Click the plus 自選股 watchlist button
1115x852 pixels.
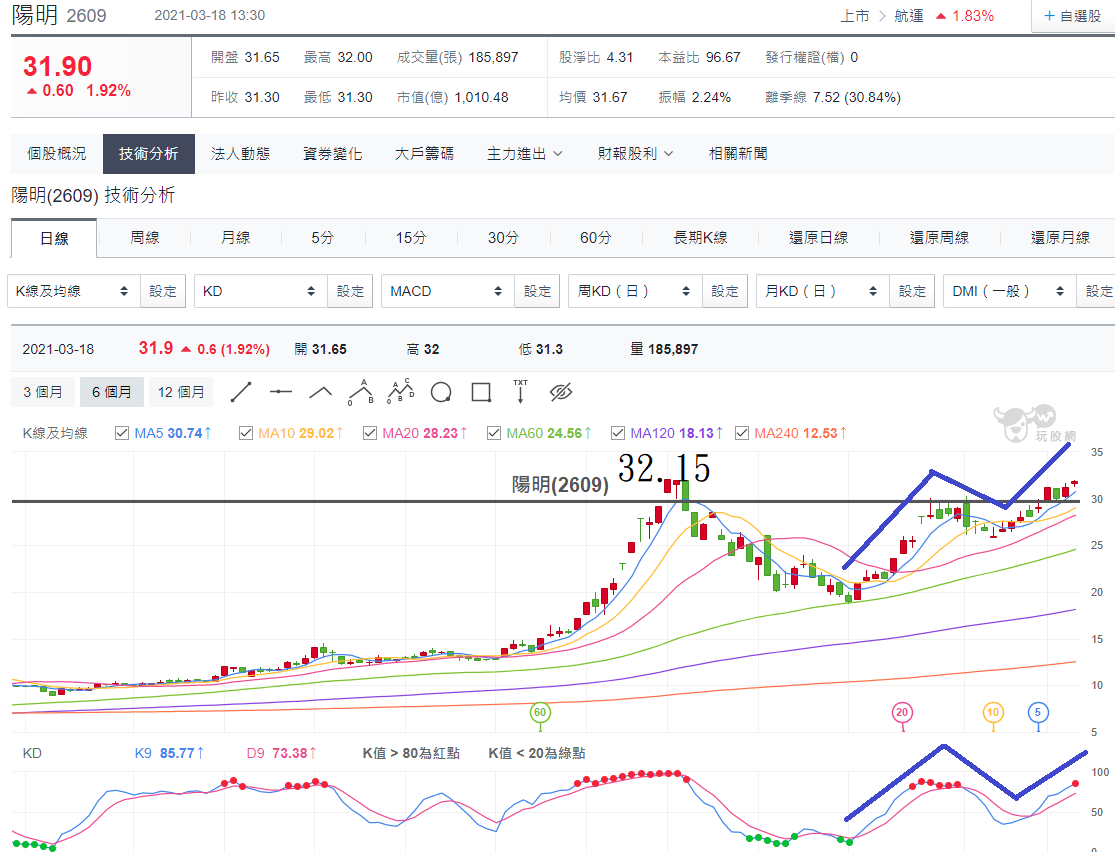[1072, 16]
